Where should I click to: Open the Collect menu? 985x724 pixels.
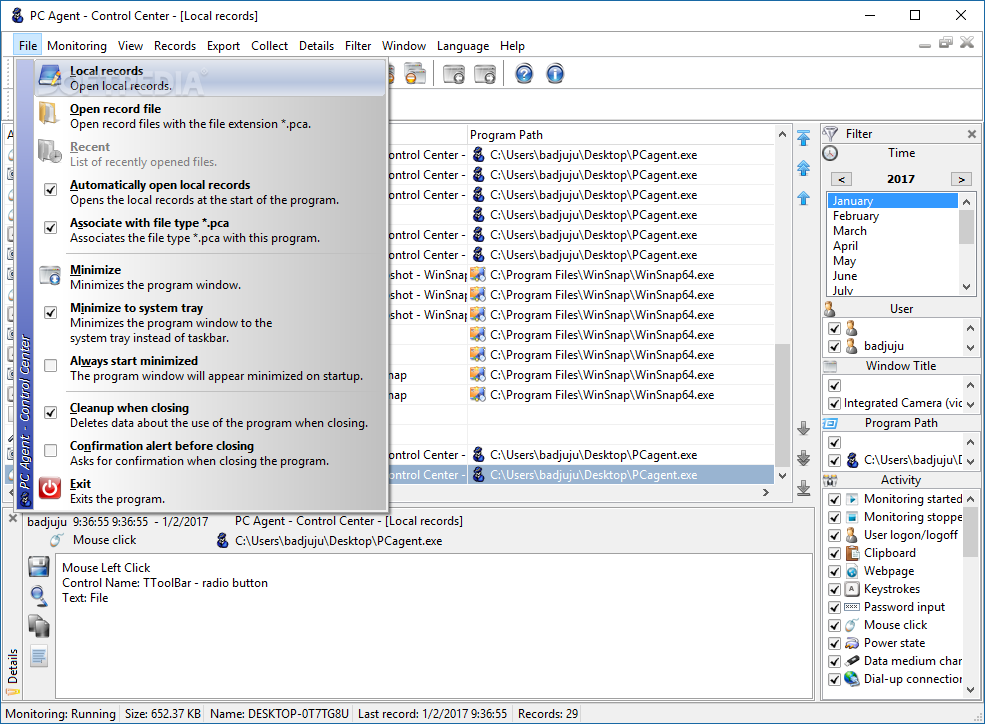point(269,46)
